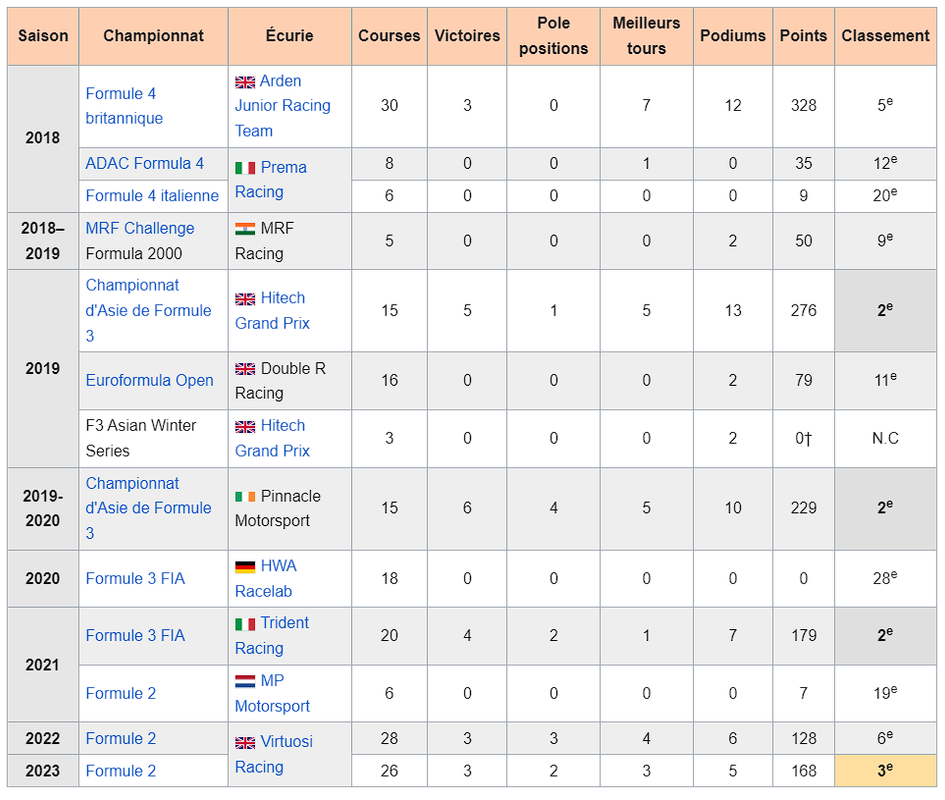Click the UK flag beside Virtuosi Racing
Image resolution: width=945 pixels, height=800 pixels.
pos(245,743)
